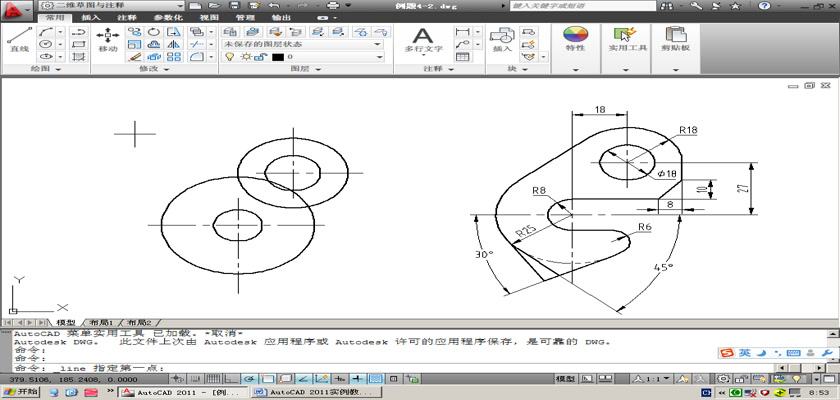Open the Windows 开始 Start button
840x400 pixels.
coord(20,392)
